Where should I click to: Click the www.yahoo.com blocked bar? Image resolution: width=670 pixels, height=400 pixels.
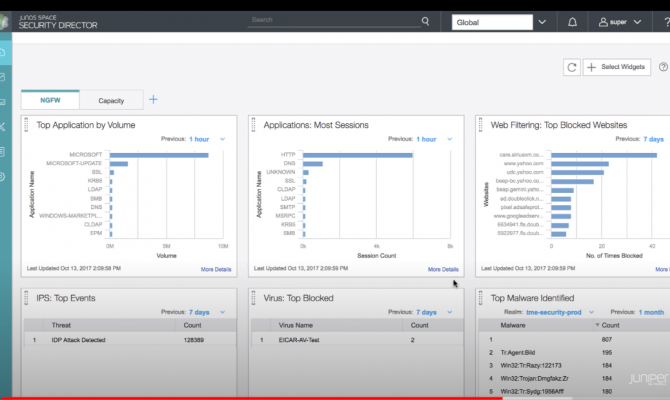coord(580,164)
